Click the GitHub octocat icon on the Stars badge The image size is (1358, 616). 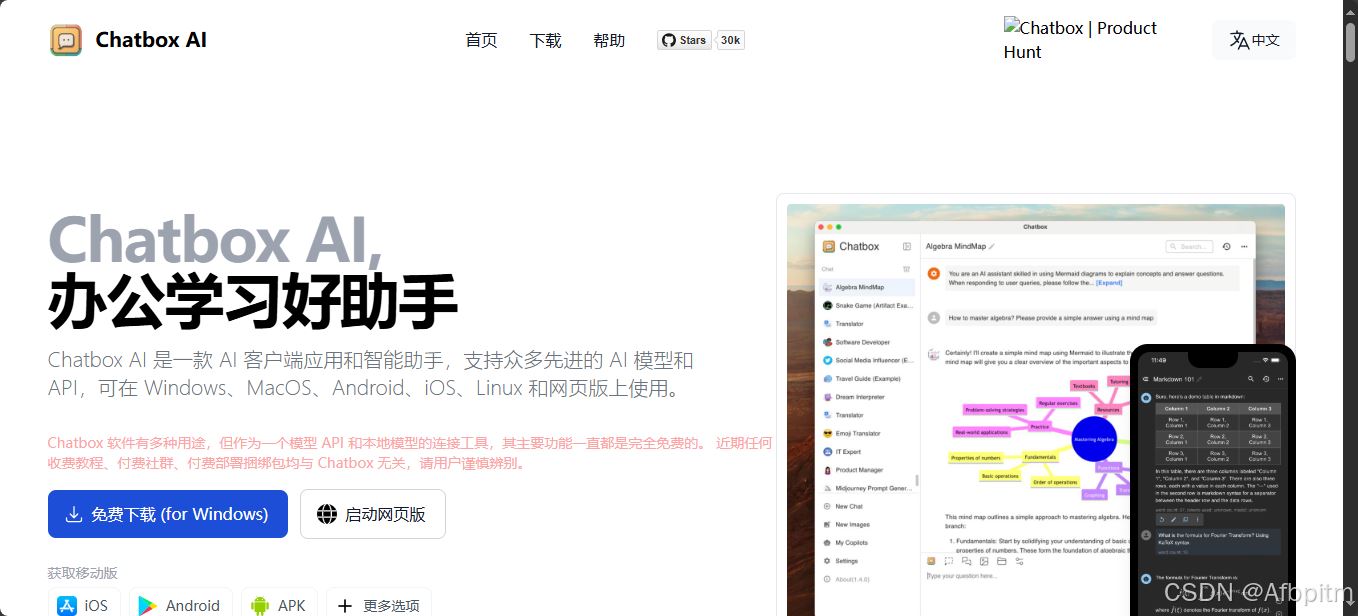[x=668, y=40]
